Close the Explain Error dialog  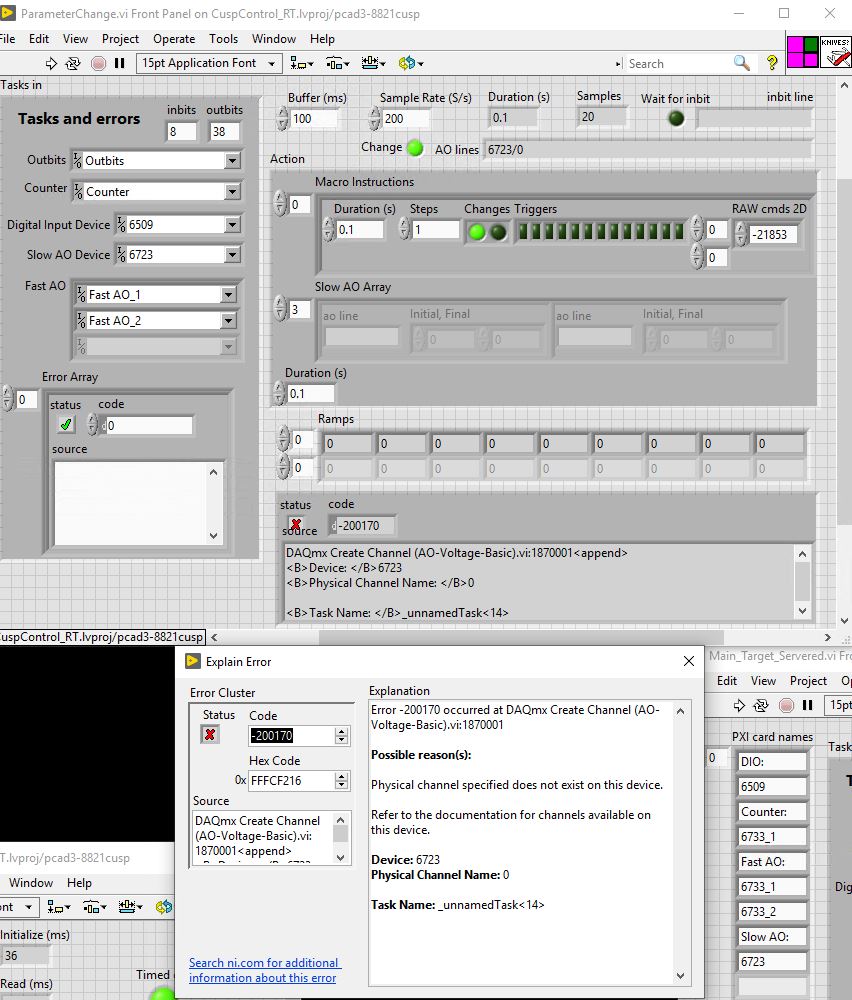point(688,661)
